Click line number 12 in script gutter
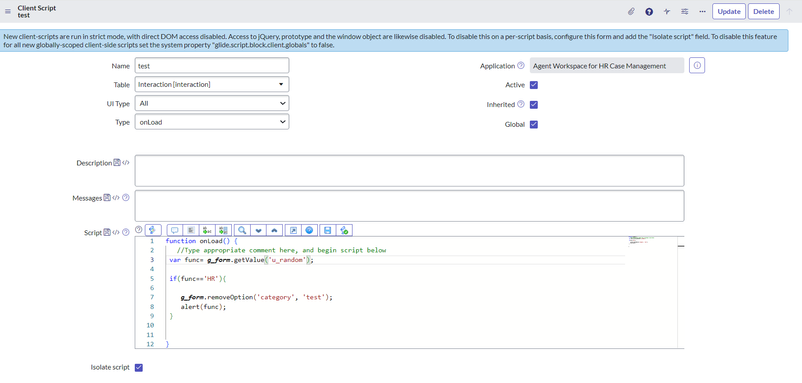The width and height of the screenshot is (802, 383). click(x=150, y=345)
